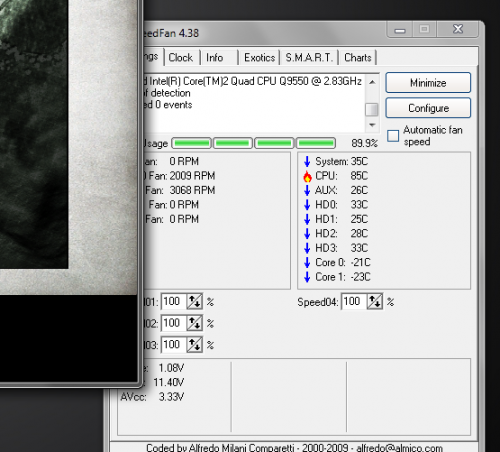Click the 01 speed value field
Screen dimensions: 500x452
click(x=174, y=302)
